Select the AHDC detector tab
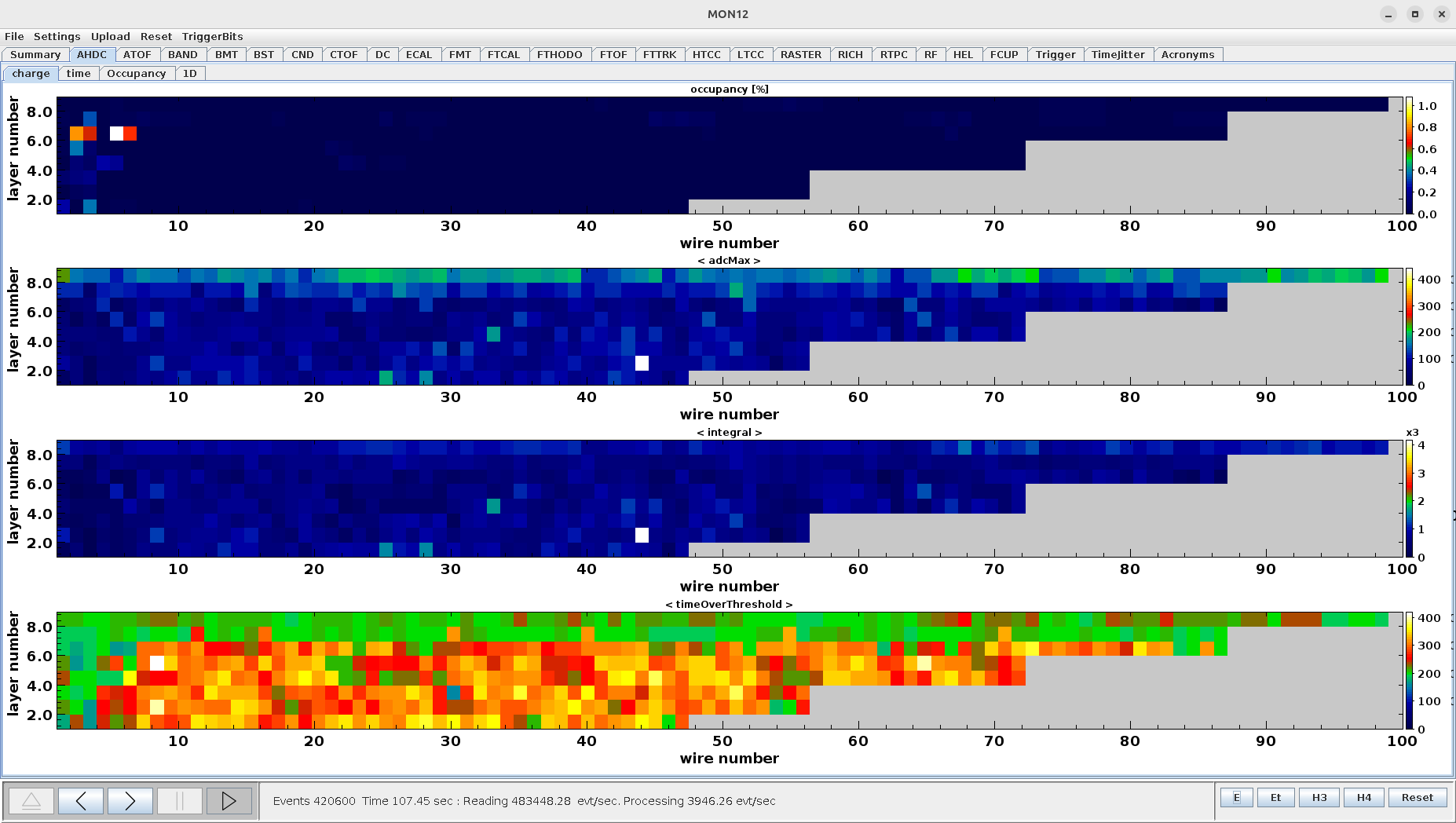Viewport: 1456px width, 823px height. coord(92,54)
